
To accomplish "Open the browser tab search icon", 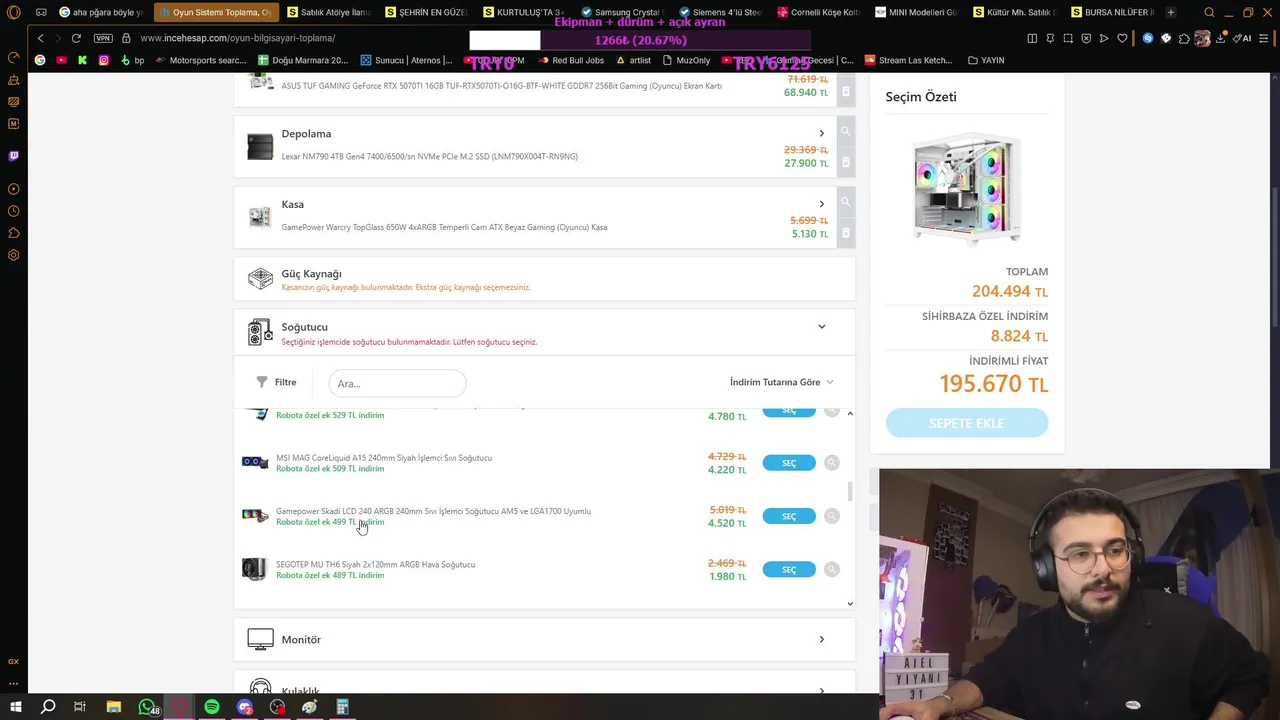I will coord(1209,12).
